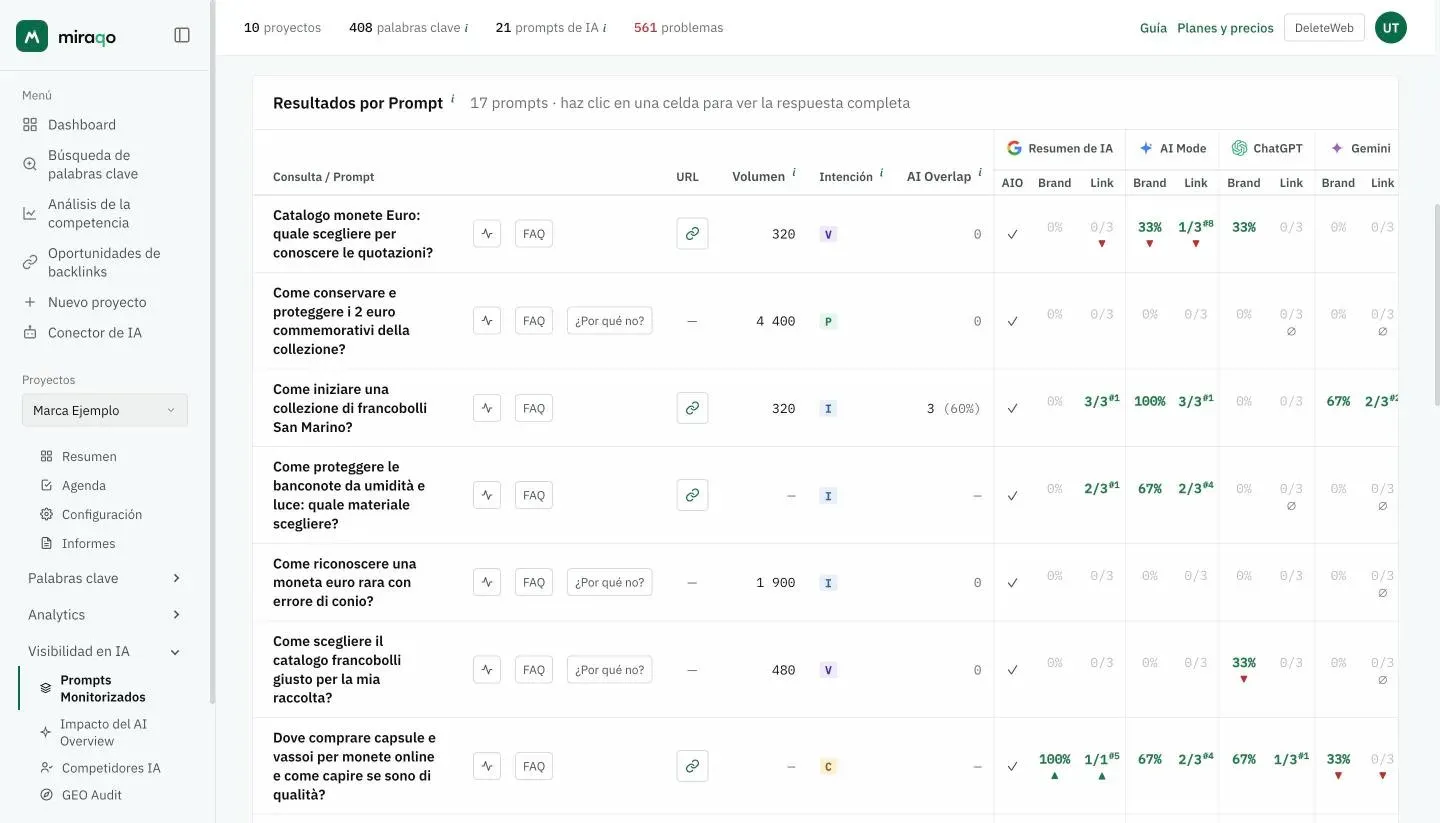Open the Resumen project page
1440x823 pixels.
(89, 456)
